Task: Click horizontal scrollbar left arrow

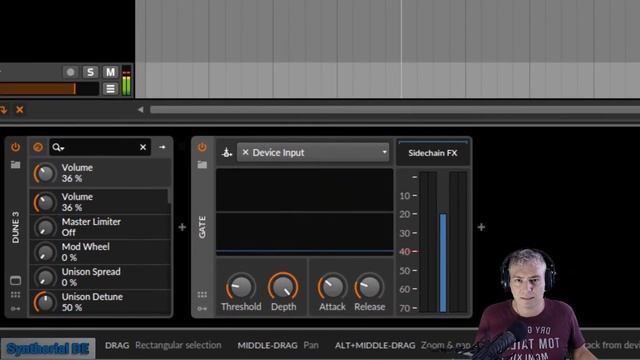Action: (x=140, y=109)
